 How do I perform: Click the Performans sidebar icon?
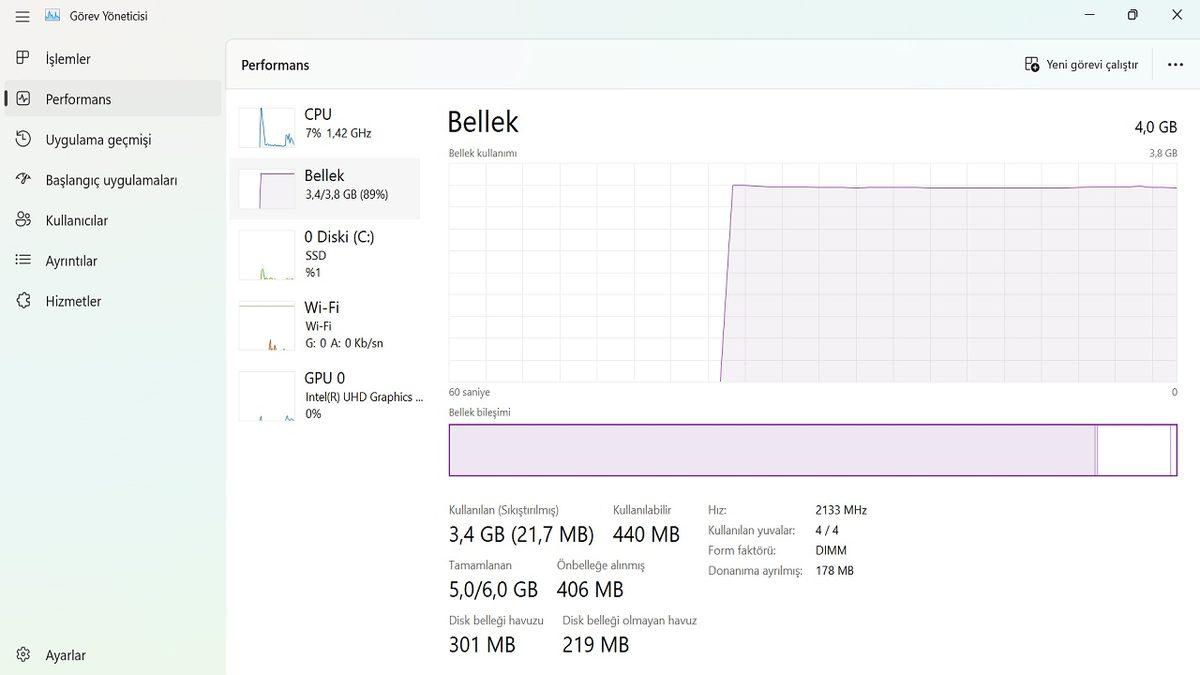(23, 99)
